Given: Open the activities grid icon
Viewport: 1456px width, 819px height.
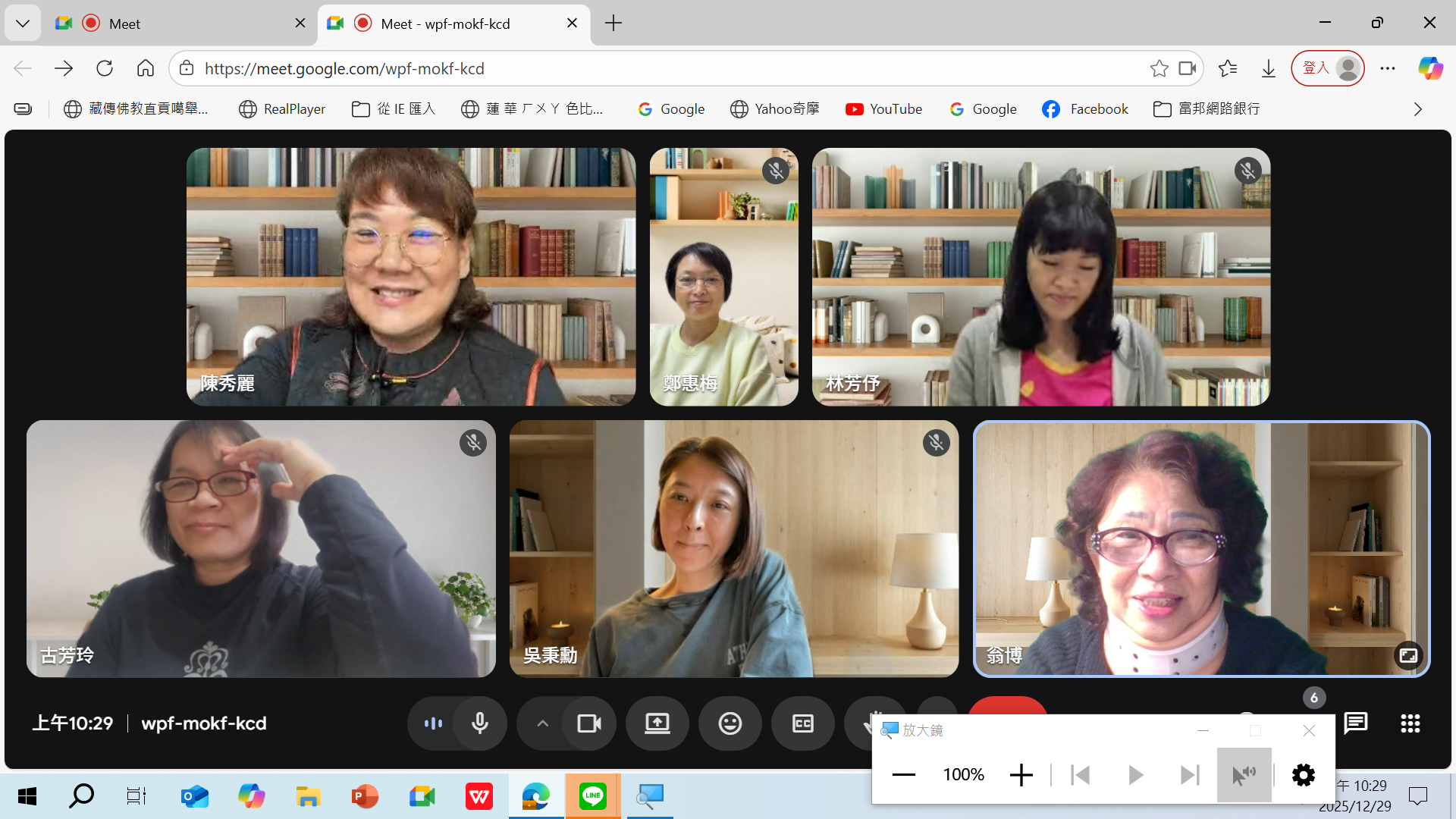Looking at the screenshot, I should click(x=1410, y=723).
